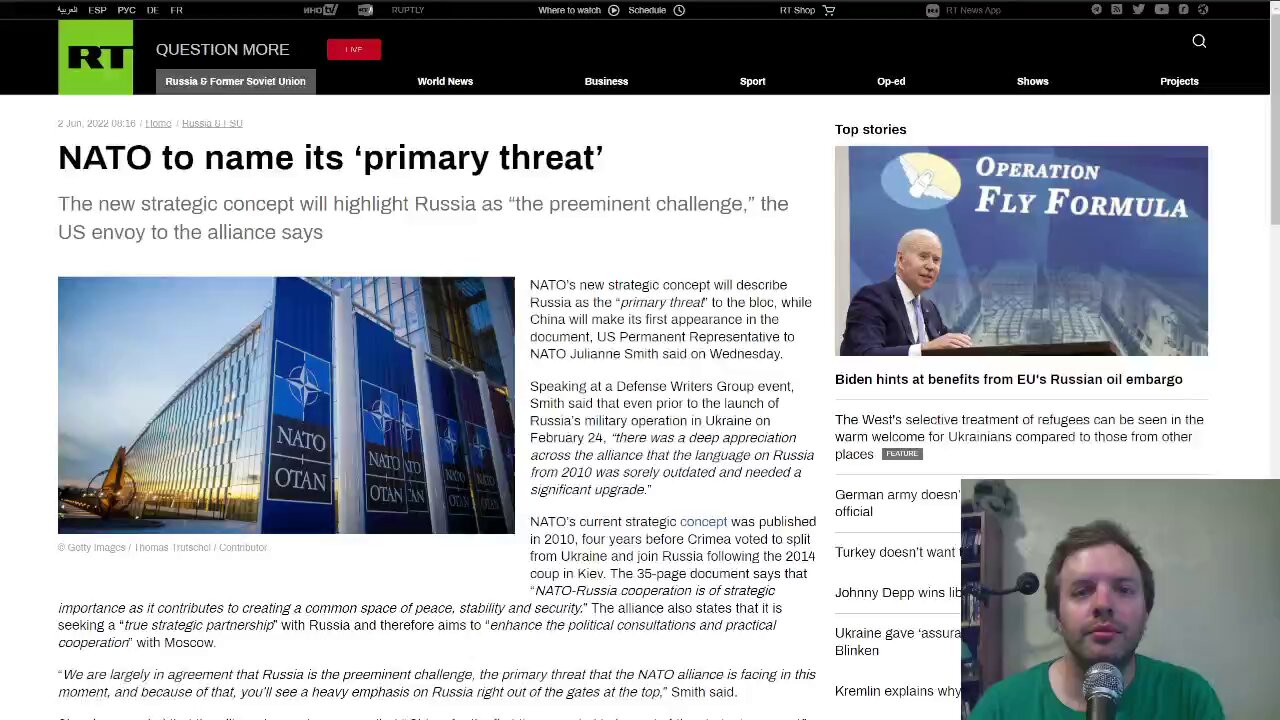Image resolution: width=1280 pixels, height=720 pixels.
Task: Open the Kremlin explains why story
Action: click(x=897, y=691)
